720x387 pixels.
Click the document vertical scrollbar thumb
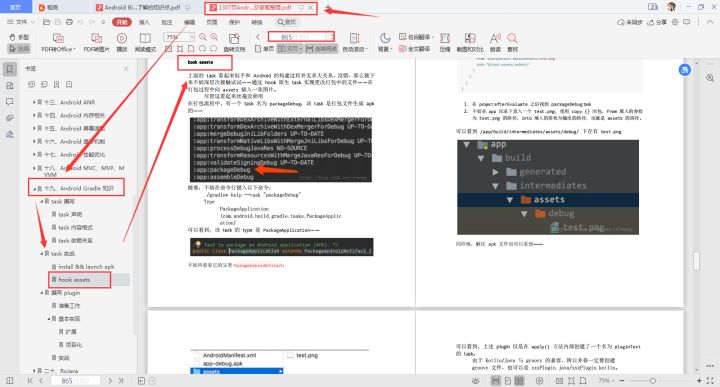coord(697,261)
